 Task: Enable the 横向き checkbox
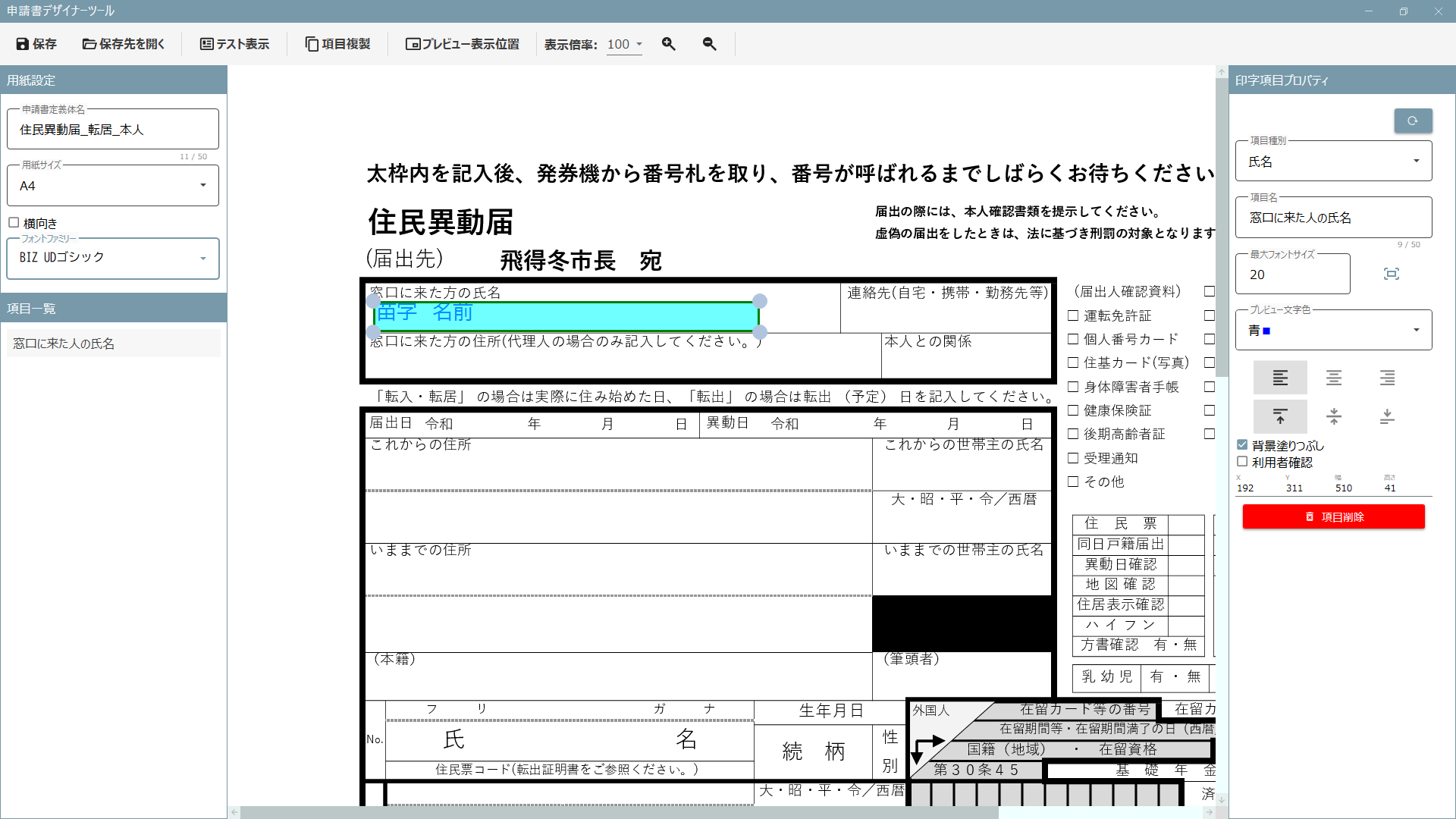13,222
